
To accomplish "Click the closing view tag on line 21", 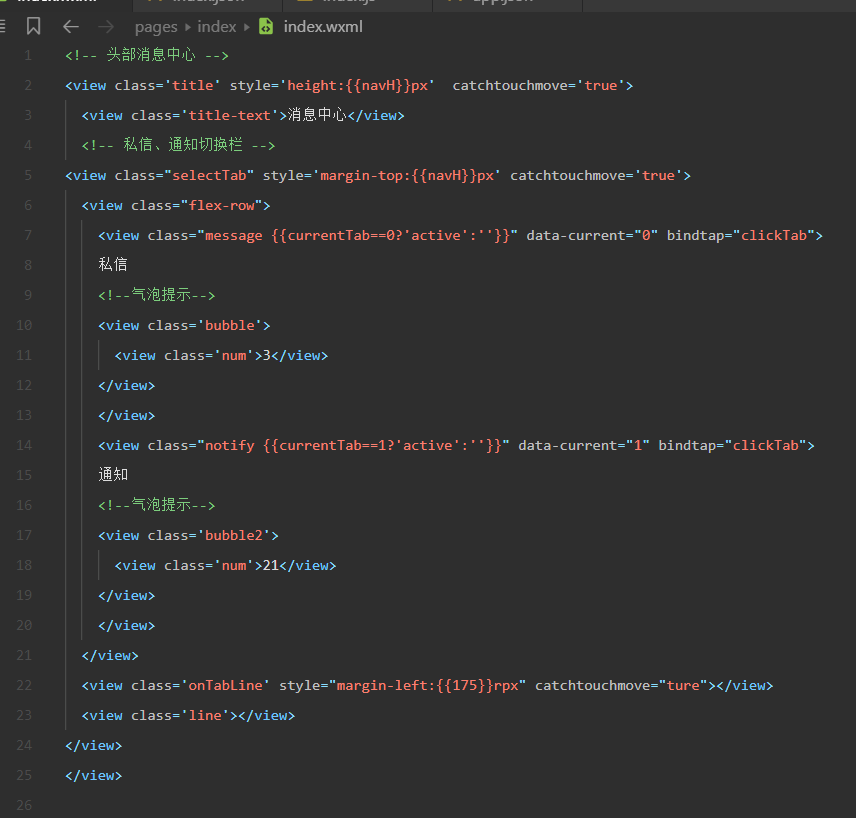I will (x=110, y=655).
